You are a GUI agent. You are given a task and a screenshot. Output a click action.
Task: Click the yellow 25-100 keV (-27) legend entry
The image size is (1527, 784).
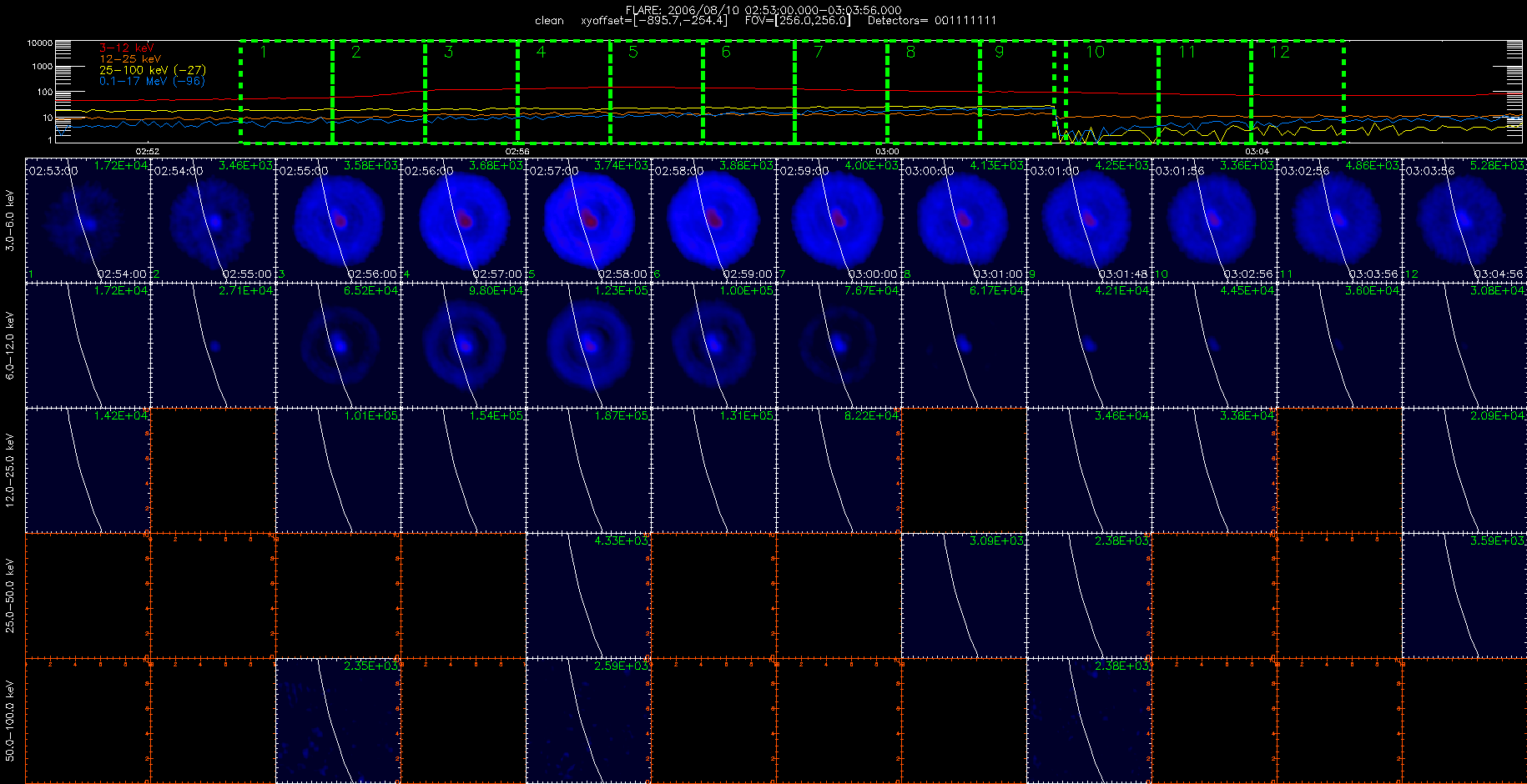click(153, 70)
